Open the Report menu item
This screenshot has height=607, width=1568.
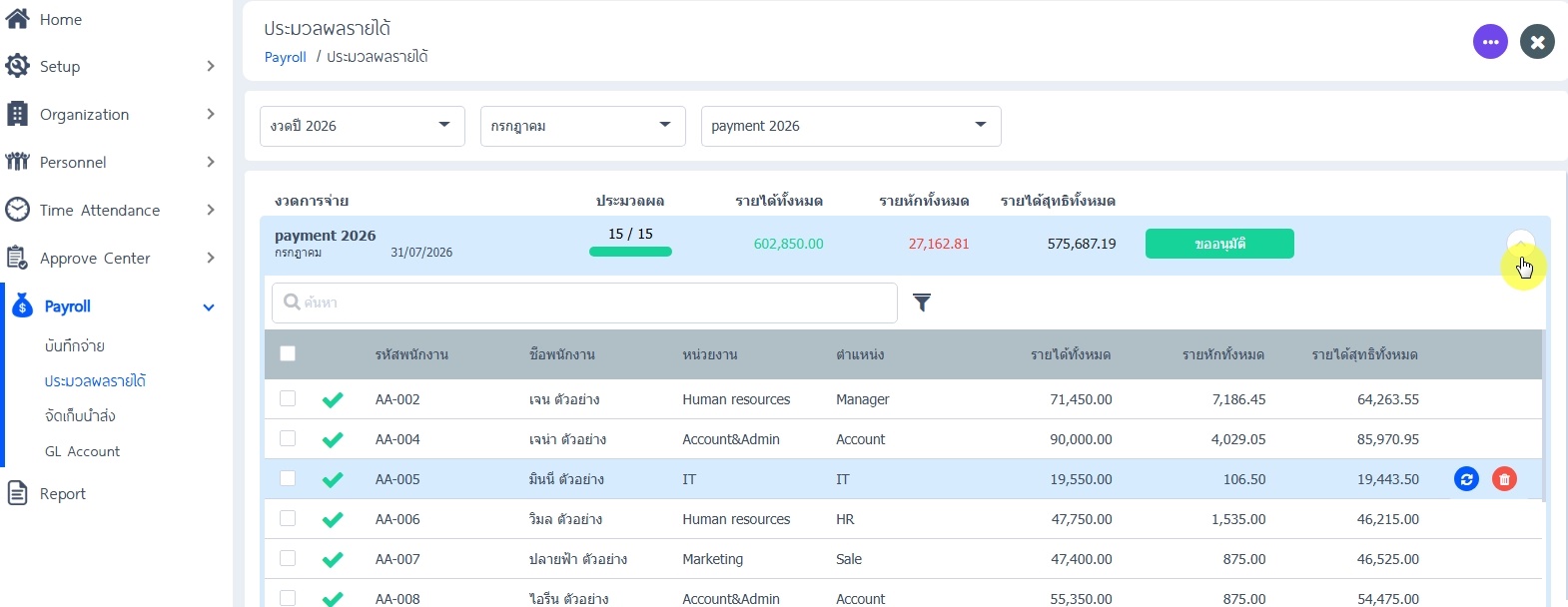click(x=63, y=493)
